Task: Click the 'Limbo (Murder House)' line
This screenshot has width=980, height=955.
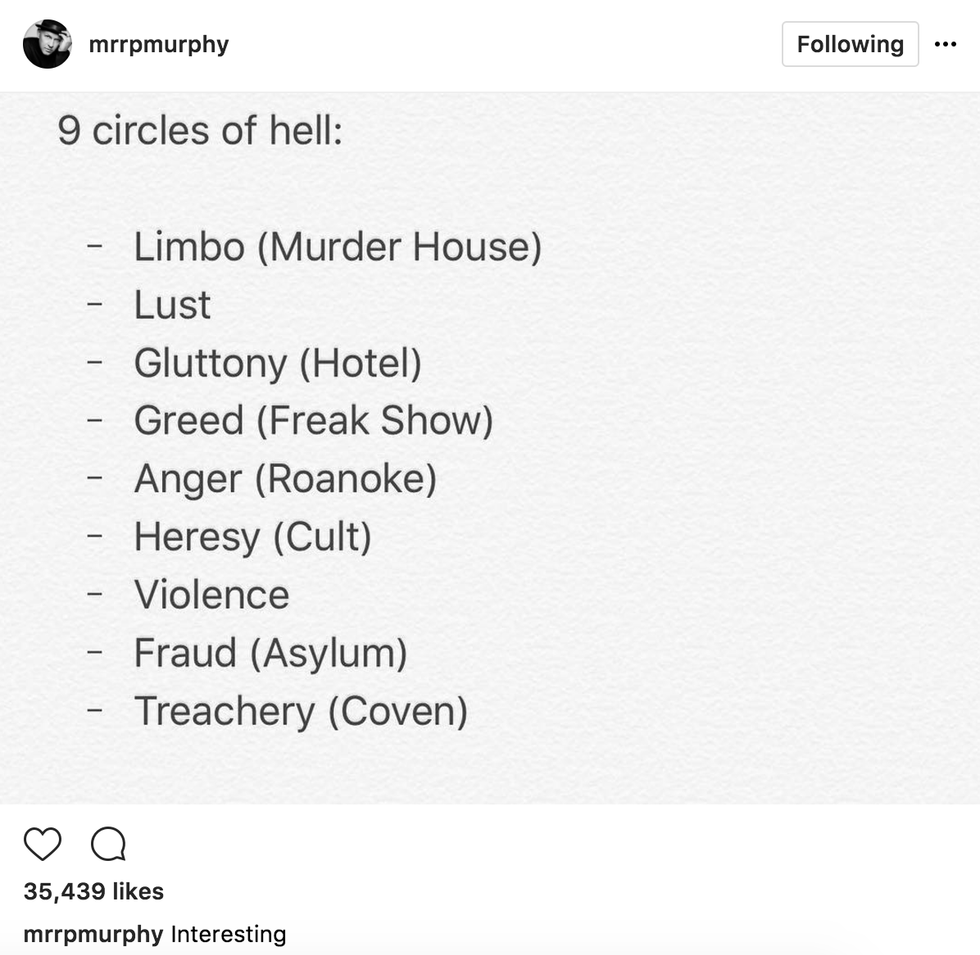Action: pos(337,247)
